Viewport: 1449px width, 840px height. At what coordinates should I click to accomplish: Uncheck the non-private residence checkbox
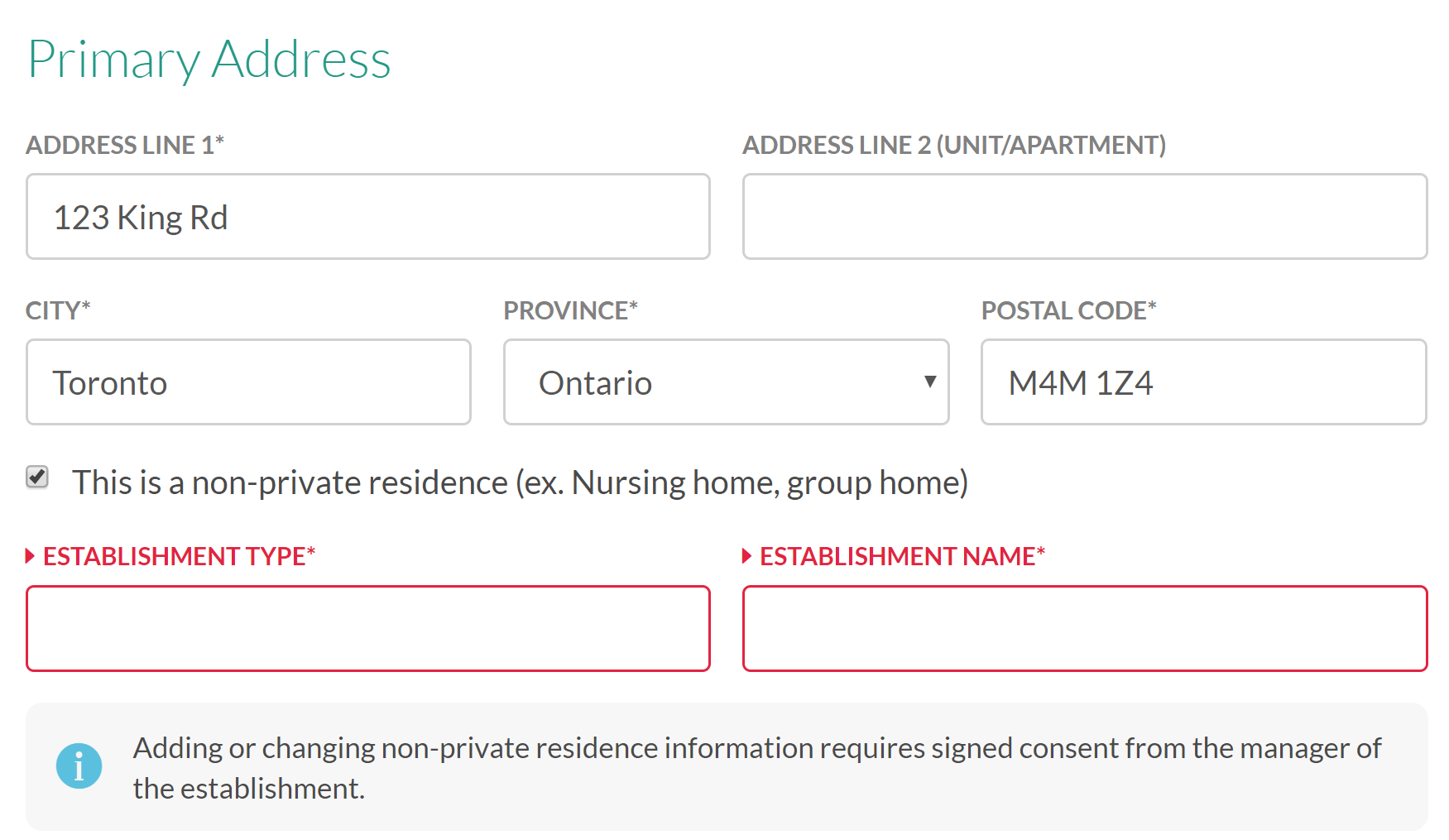tap(37, 478)
